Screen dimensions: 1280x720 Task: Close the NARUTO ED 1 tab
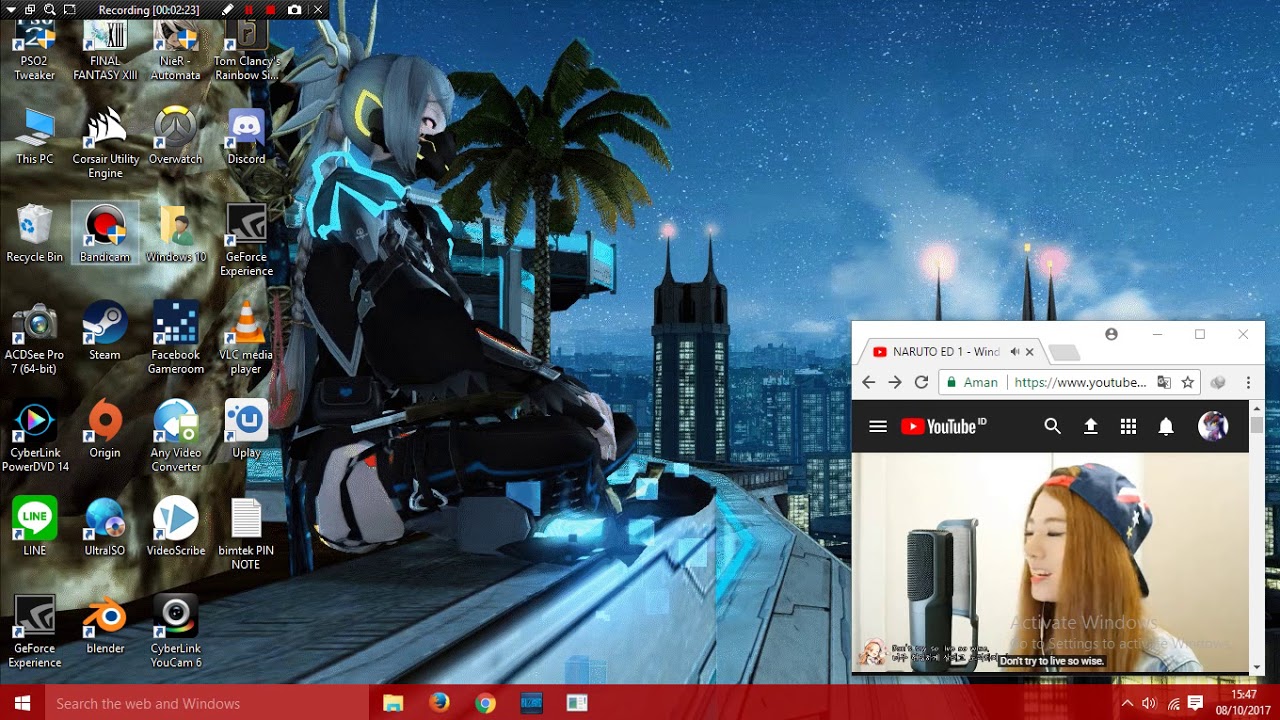point(1030,352)
